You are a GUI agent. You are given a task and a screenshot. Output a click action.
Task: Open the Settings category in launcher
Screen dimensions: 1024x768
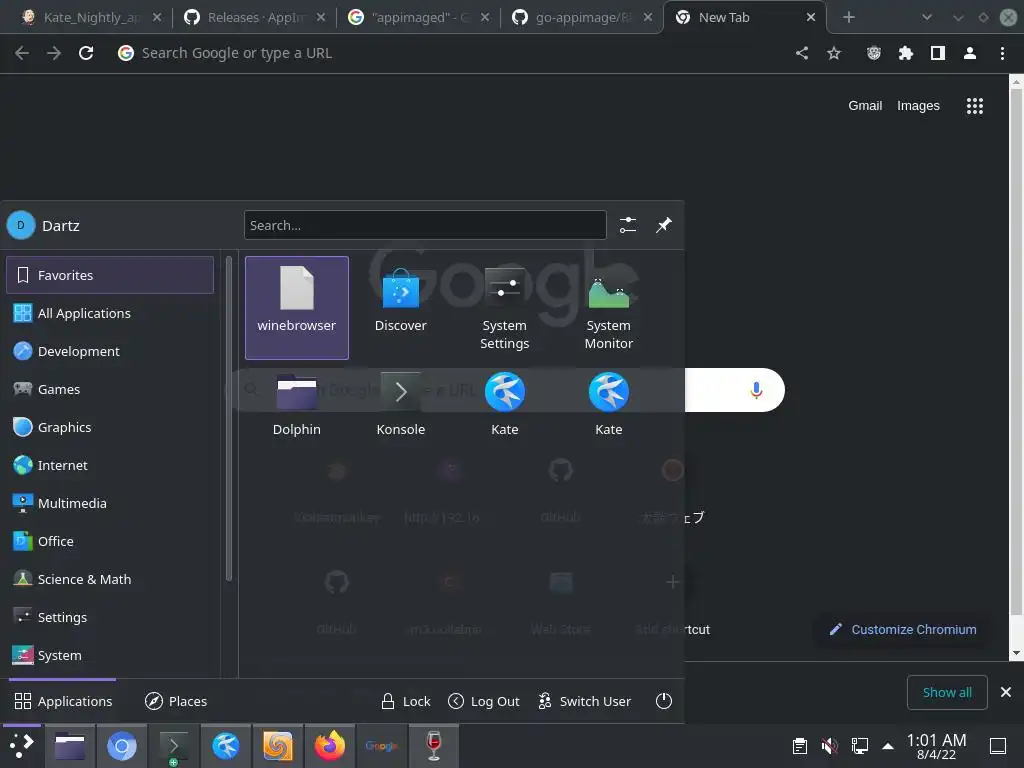[110, 617]
